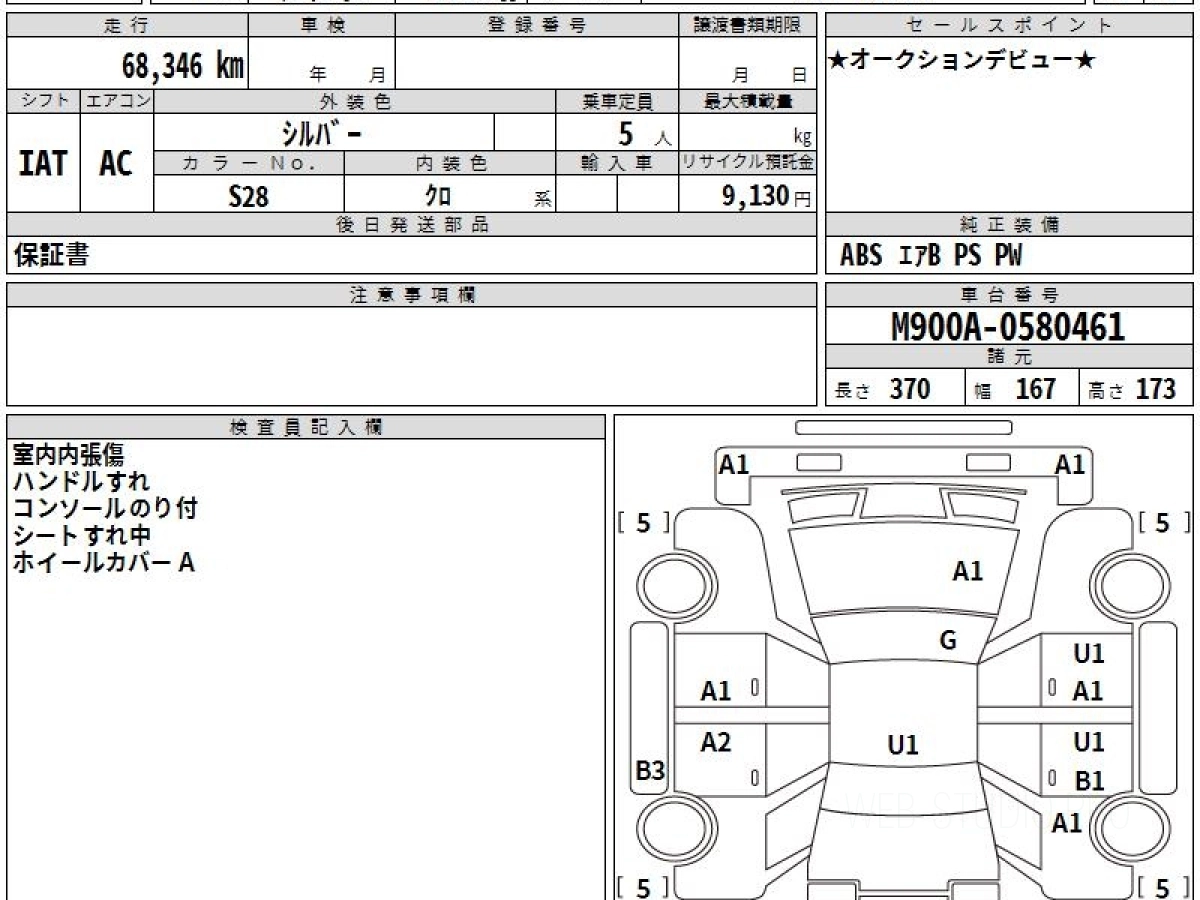The image size is (1200, 900).
Task: Click the 検査員記入欄 header
Action: coord(306,427)
